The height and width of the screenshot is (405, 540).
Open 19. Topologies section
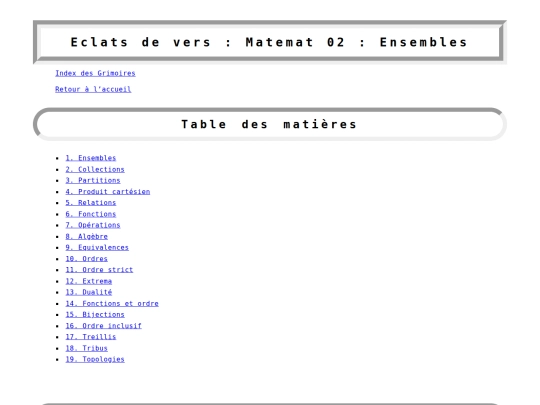pos(95,360)
